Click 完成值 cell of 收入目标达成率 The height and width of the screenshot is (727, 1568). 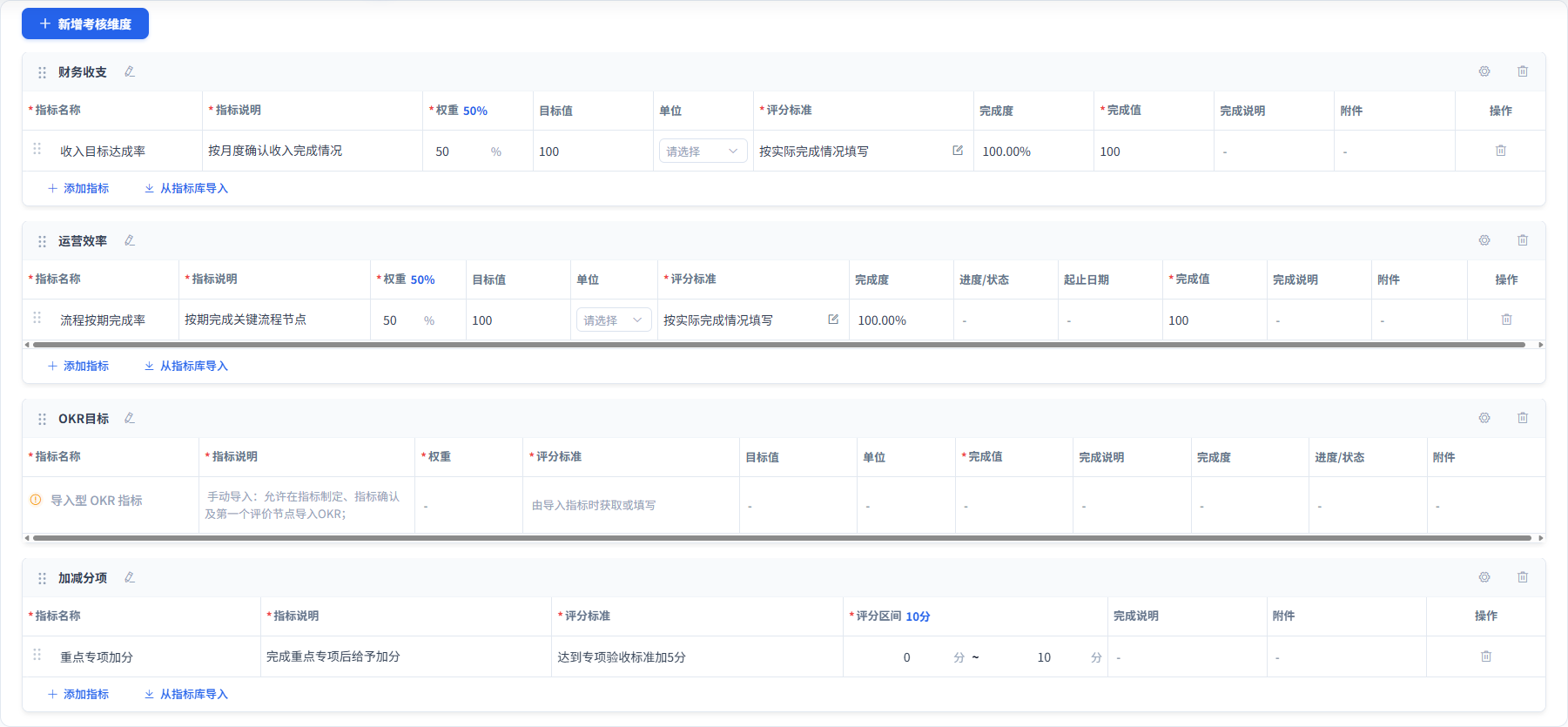1154,151
